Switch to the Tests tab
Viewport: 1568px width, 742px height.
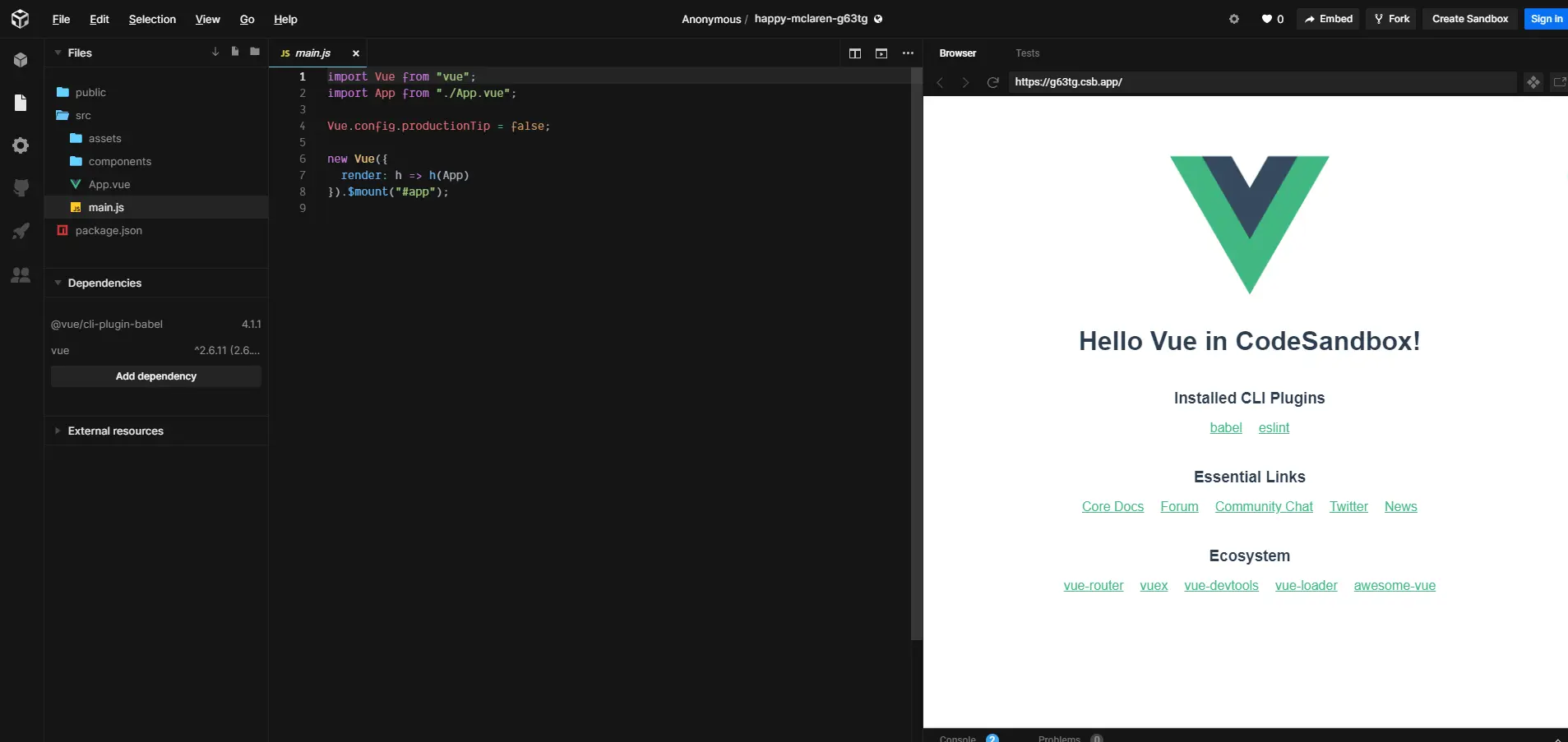pyautogui.click(x=1027, y=53)
